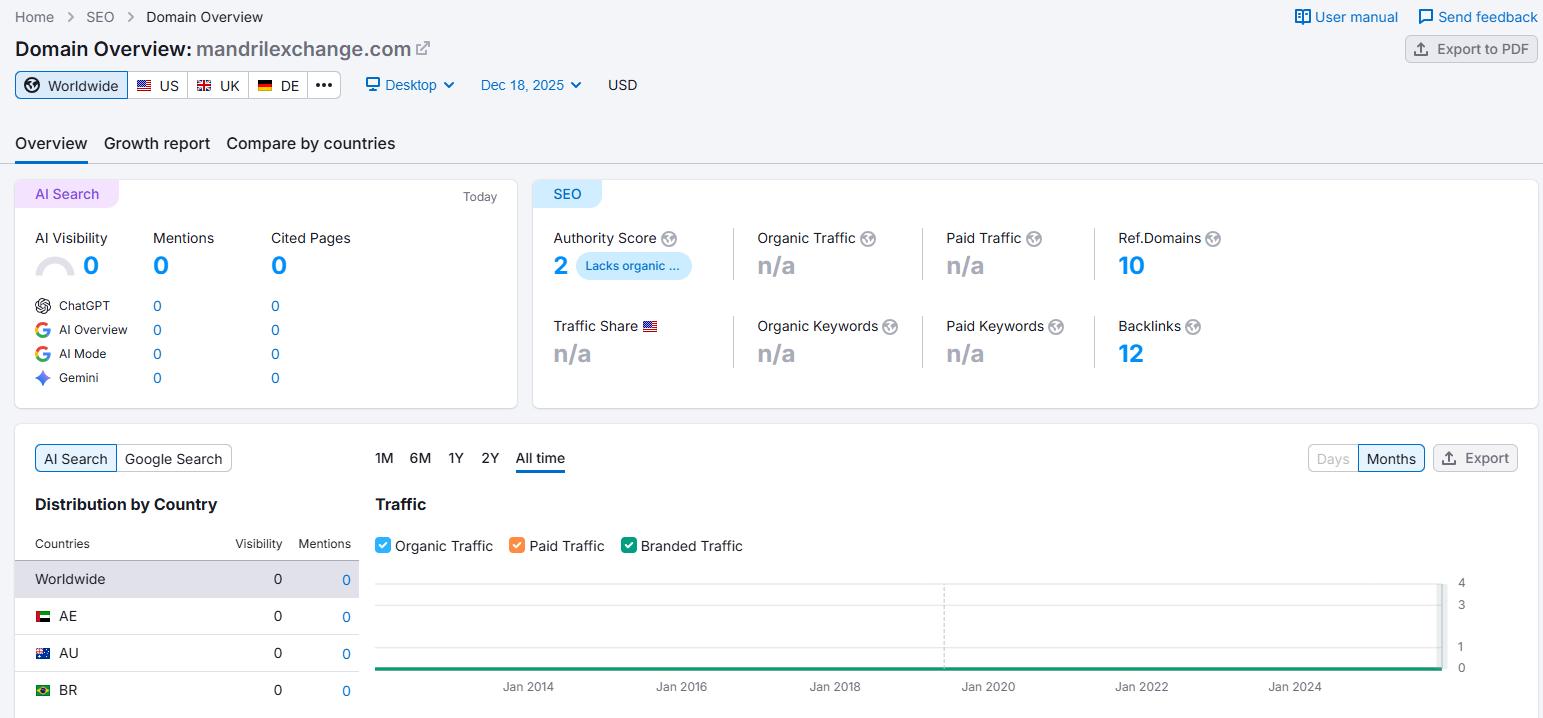This screenshot has height=718, width=1543.
Task: Click the USD currency label
Action: click(622, 85)
